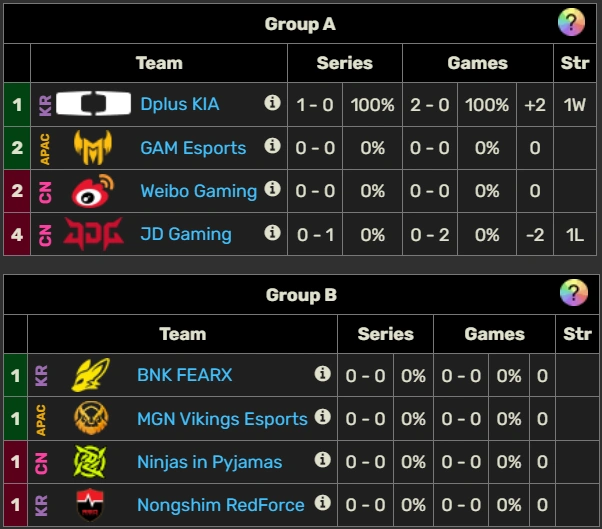Click the Dplus KIA team logo

click(x=93, y=104)
